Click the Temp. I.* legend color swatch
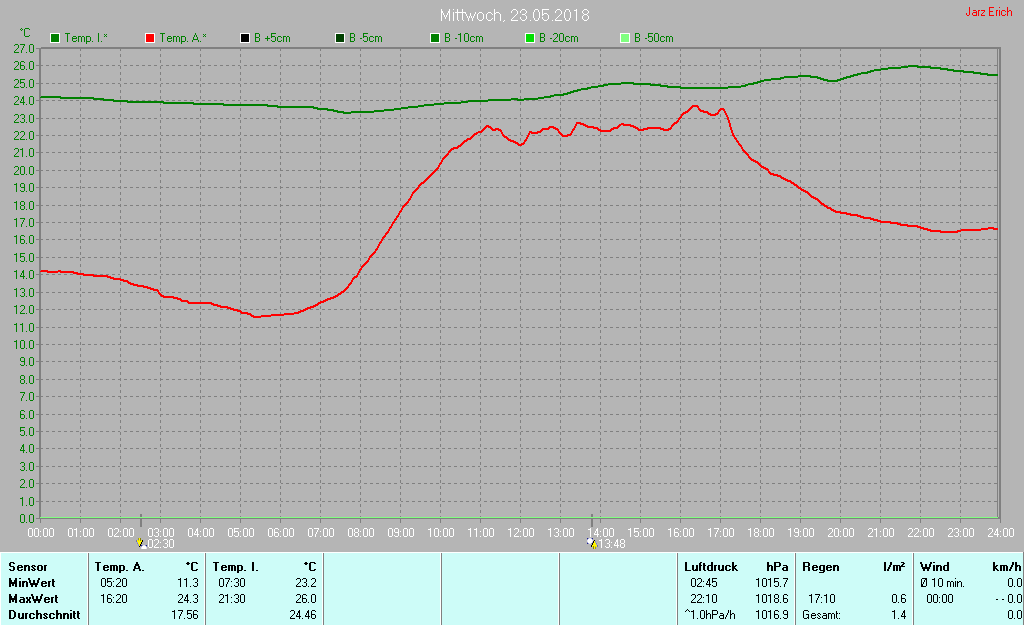This screenshot has width=1024, height=625. pos(55,38)
